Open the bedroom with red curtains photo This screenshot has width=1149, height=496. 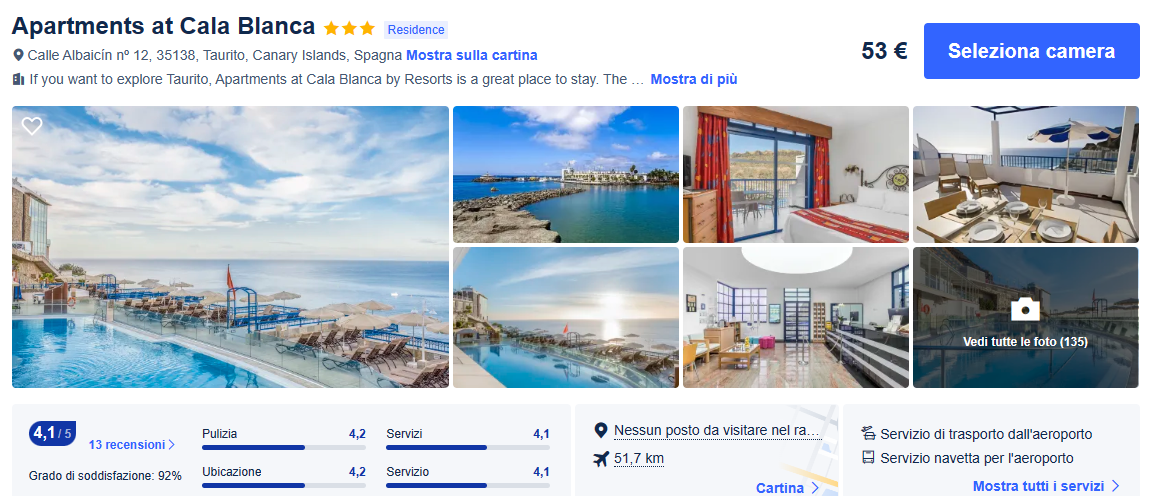click(795, 174)
